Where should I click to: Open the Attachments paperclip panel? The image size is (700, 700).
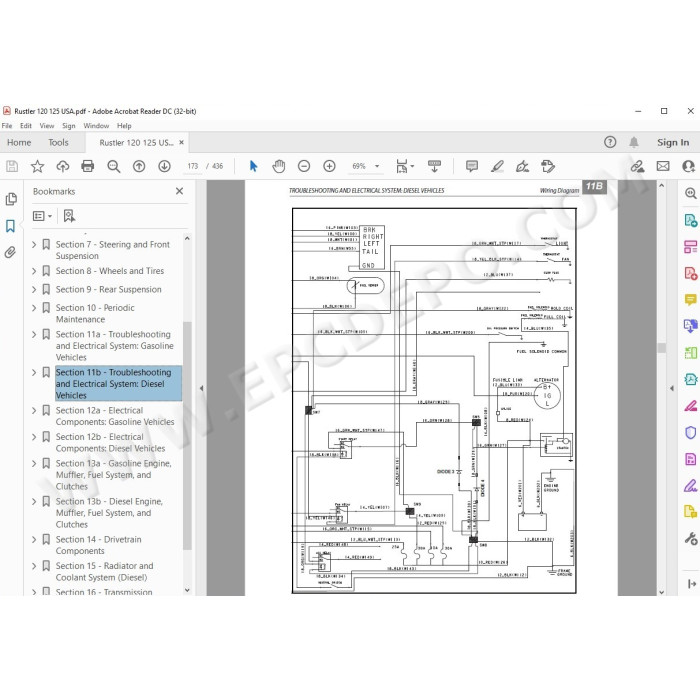coord(10,253)
